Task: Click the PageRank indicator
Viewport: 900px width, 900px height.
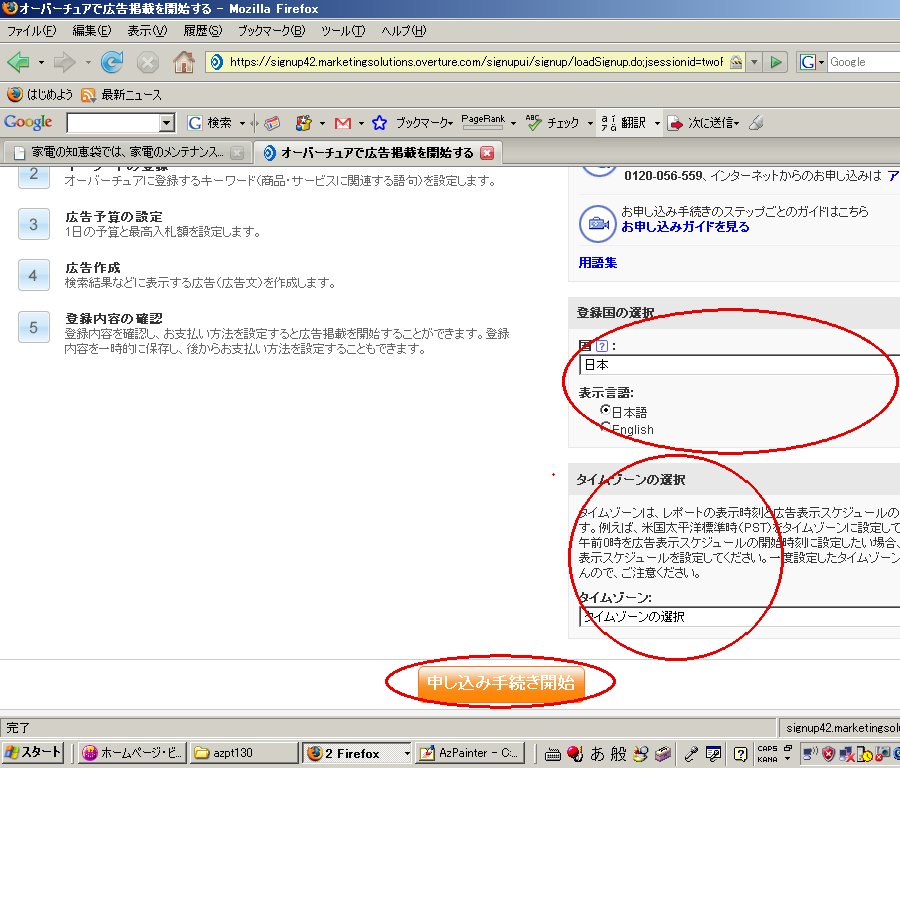Action: click(x=483, y=121)
